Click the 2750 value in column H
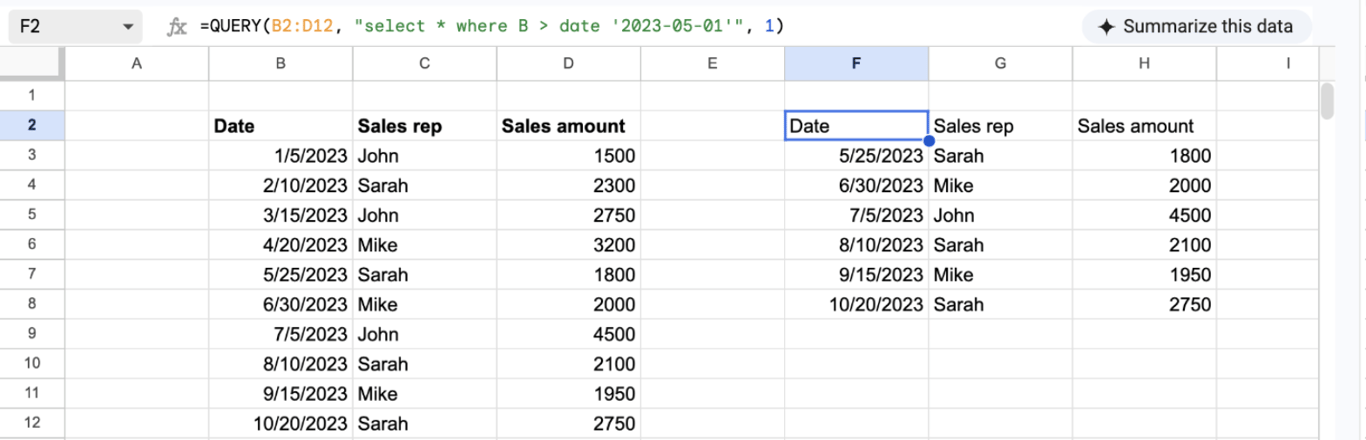 (1189, 305)
